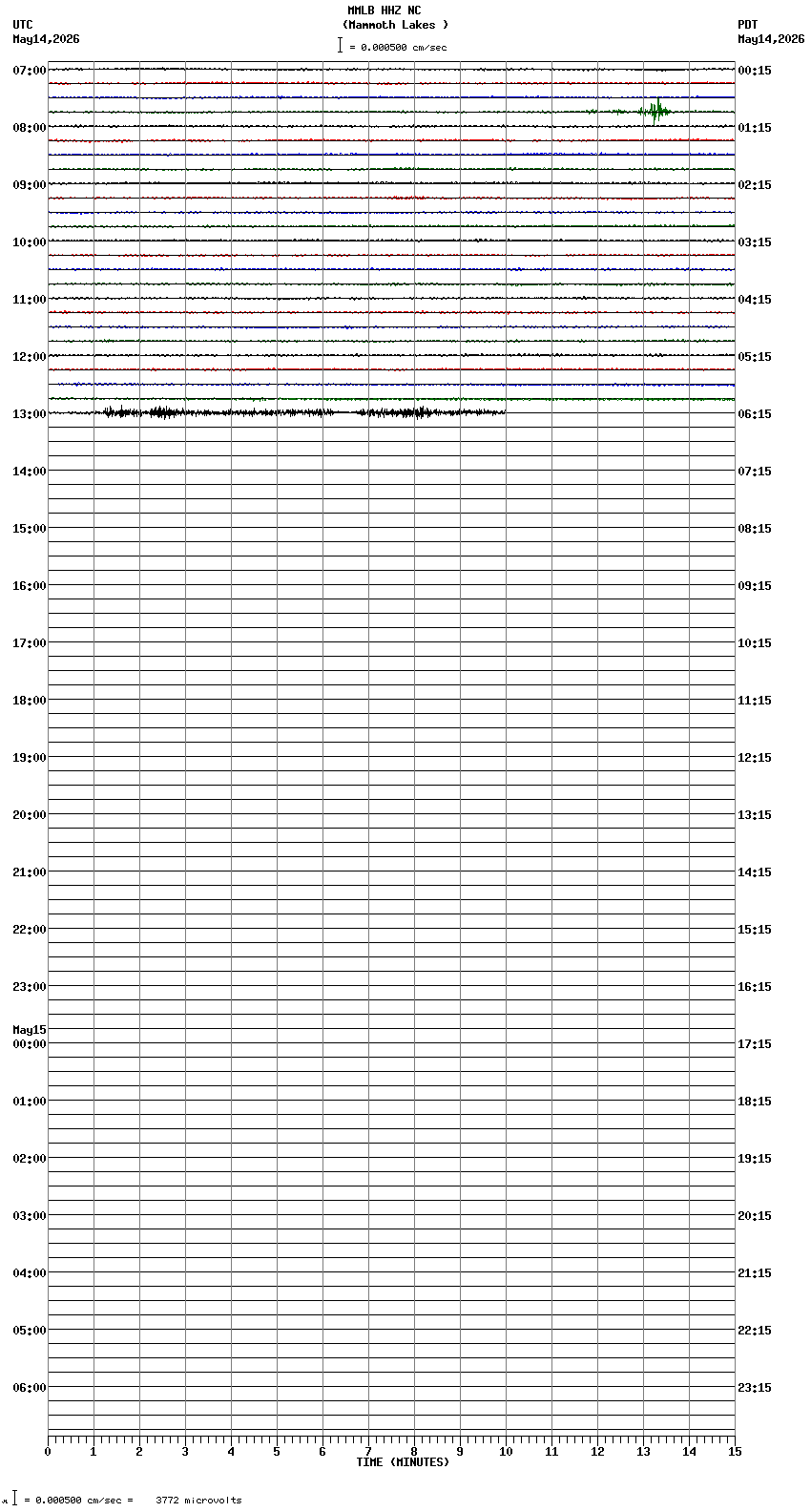The width and height of the screenshot is (811, 1512).
Task: Click the TIME (MINUTES) axis label
Action: point(403,1462)
